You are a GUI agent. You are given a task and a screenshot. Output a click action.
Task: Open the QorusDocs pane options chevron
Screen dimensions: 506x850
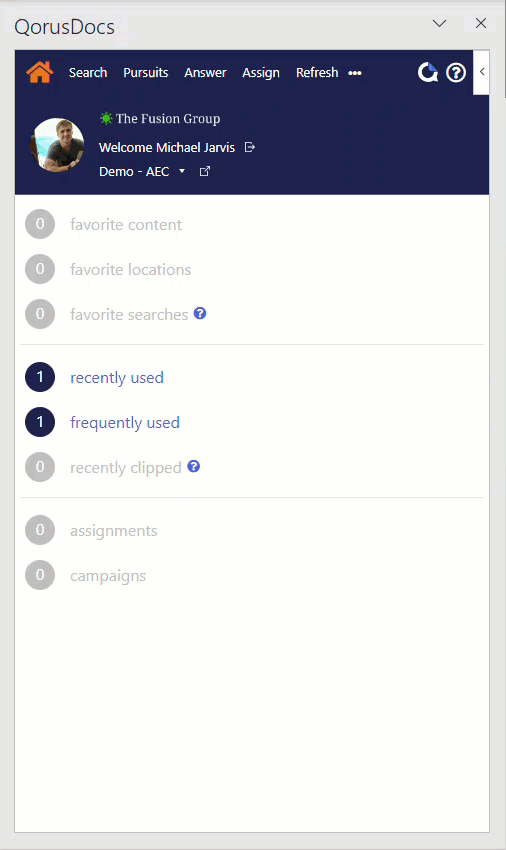[439, 23]
